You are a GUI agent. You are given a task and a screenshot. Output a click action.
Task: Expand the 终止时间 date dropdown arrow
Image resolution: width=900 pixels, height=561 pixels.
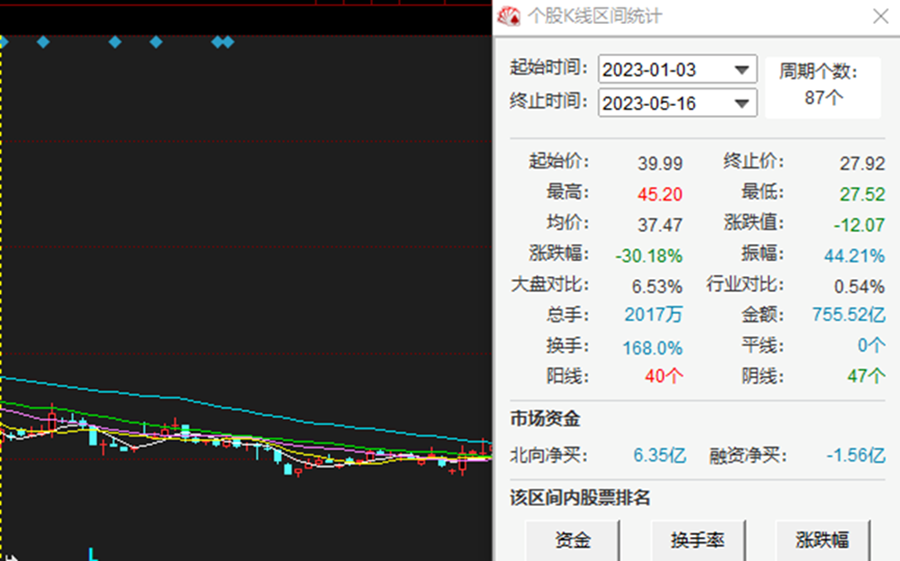click(x=742, y=103)
